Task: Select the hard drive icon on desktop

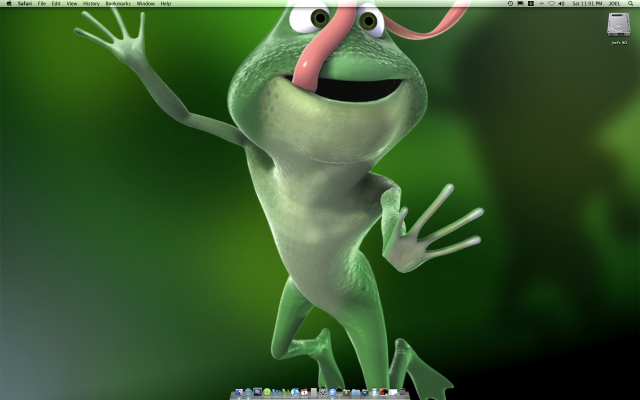Action: pos(619,24)
